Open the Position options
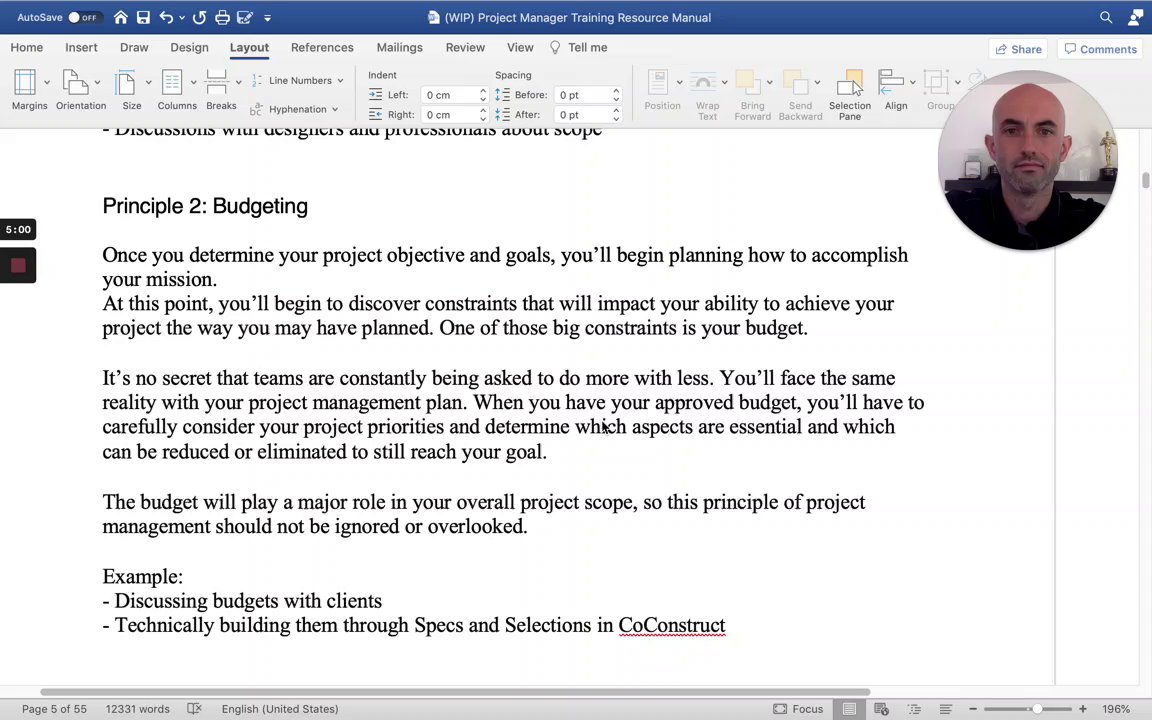Image resolution: width=1152 pixels, height=720 pixels. pos(663,90)
